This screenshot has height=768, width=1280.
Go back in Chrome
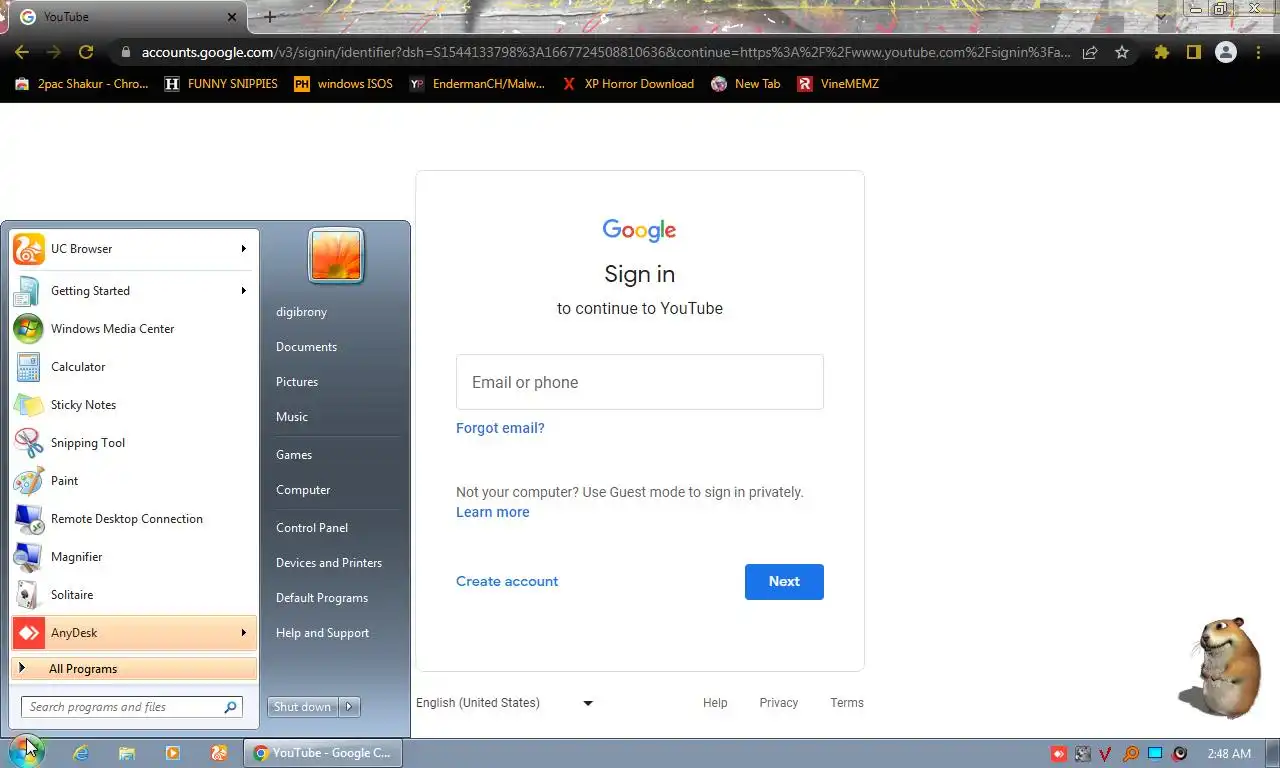[x=22, y=52]
